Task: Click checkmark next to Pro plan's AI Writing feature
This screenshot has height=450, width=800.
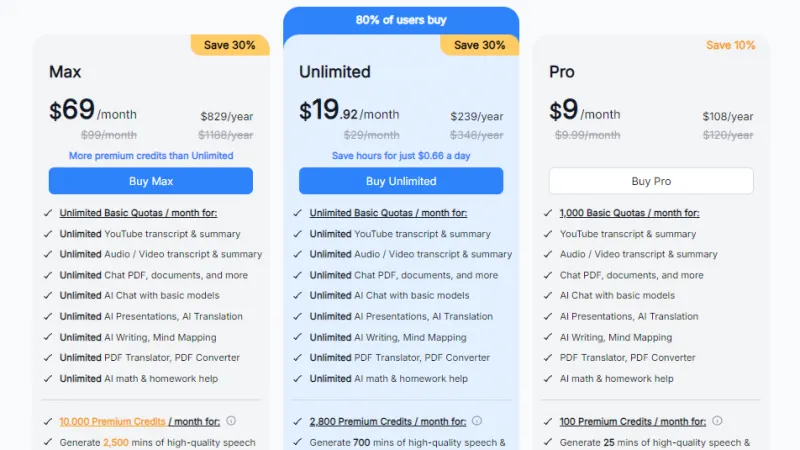Action: point(548,337)
